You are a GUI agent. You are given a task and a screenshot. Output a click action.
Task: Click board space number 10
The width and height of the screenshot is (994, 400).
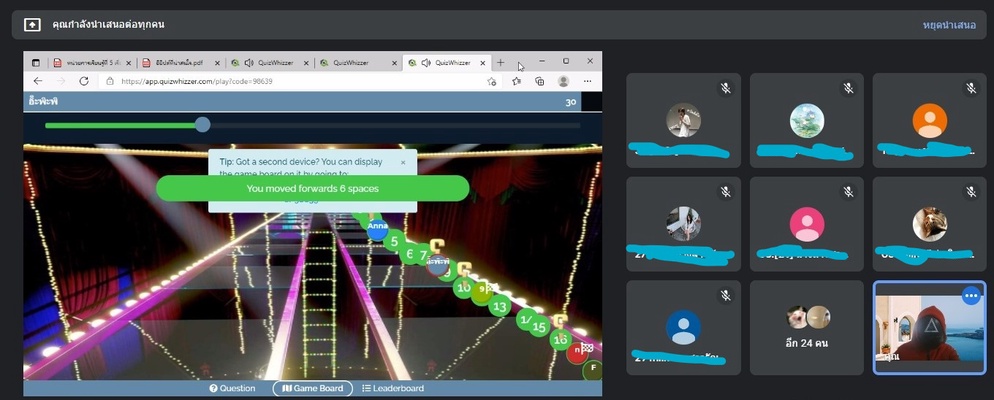(x=464, y=288)
